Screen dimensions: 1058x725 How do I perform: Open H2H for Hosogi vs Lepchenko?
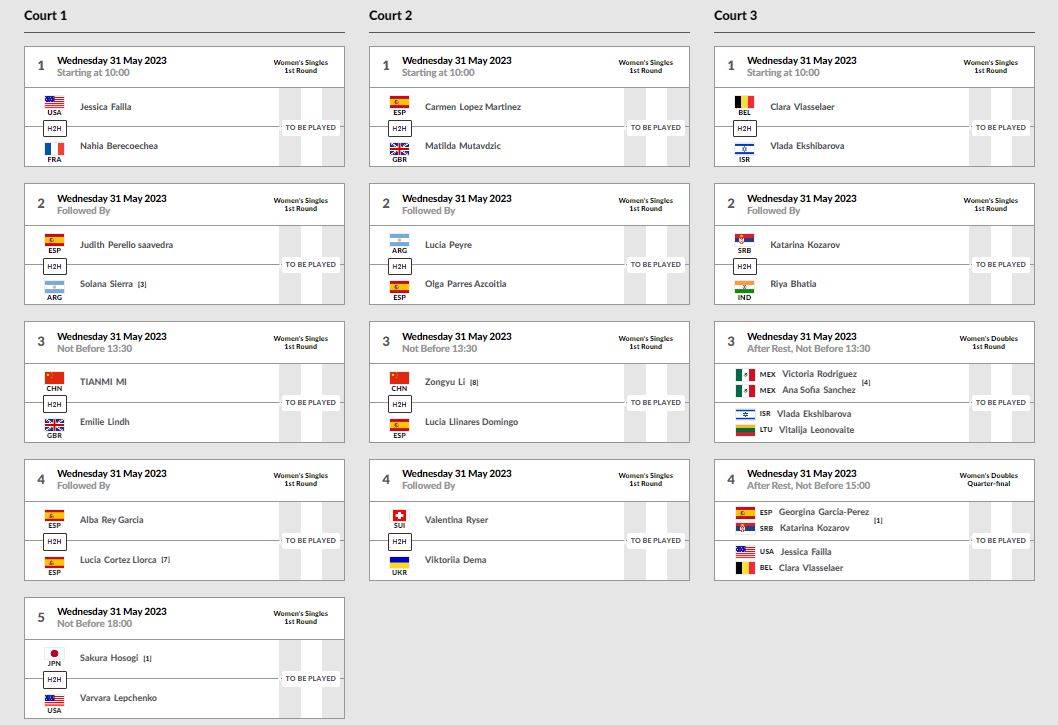point(55,680)
